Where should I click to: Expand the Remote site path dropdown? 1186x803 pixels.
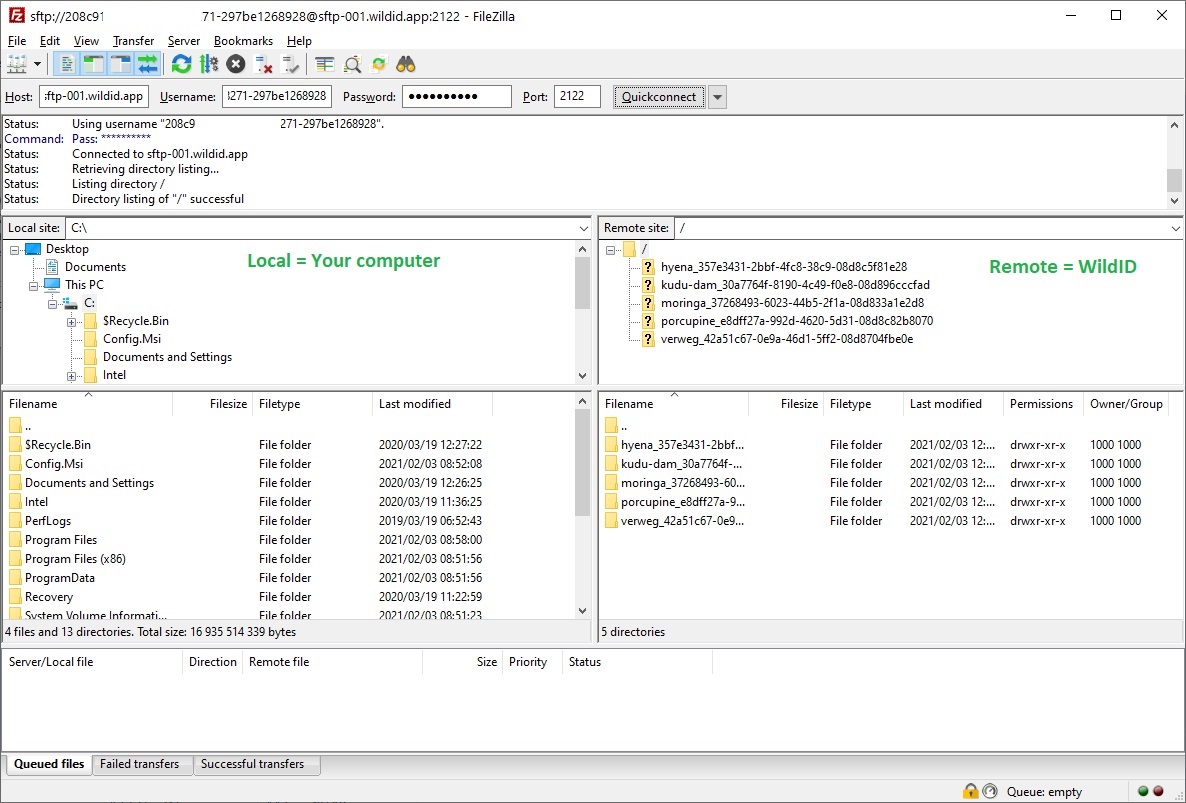coord(1175,228)
